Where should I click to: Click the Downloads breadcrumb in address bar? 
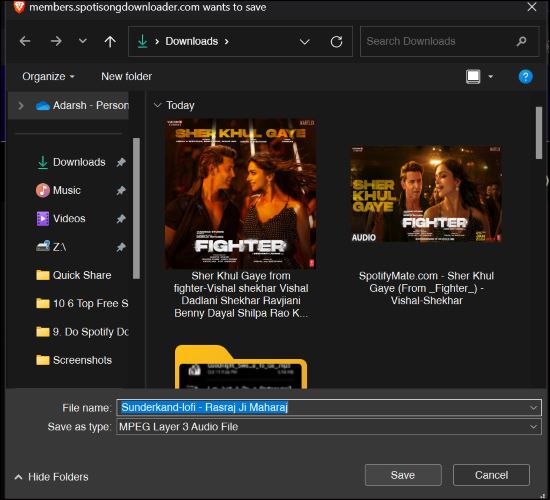point(192,41)
